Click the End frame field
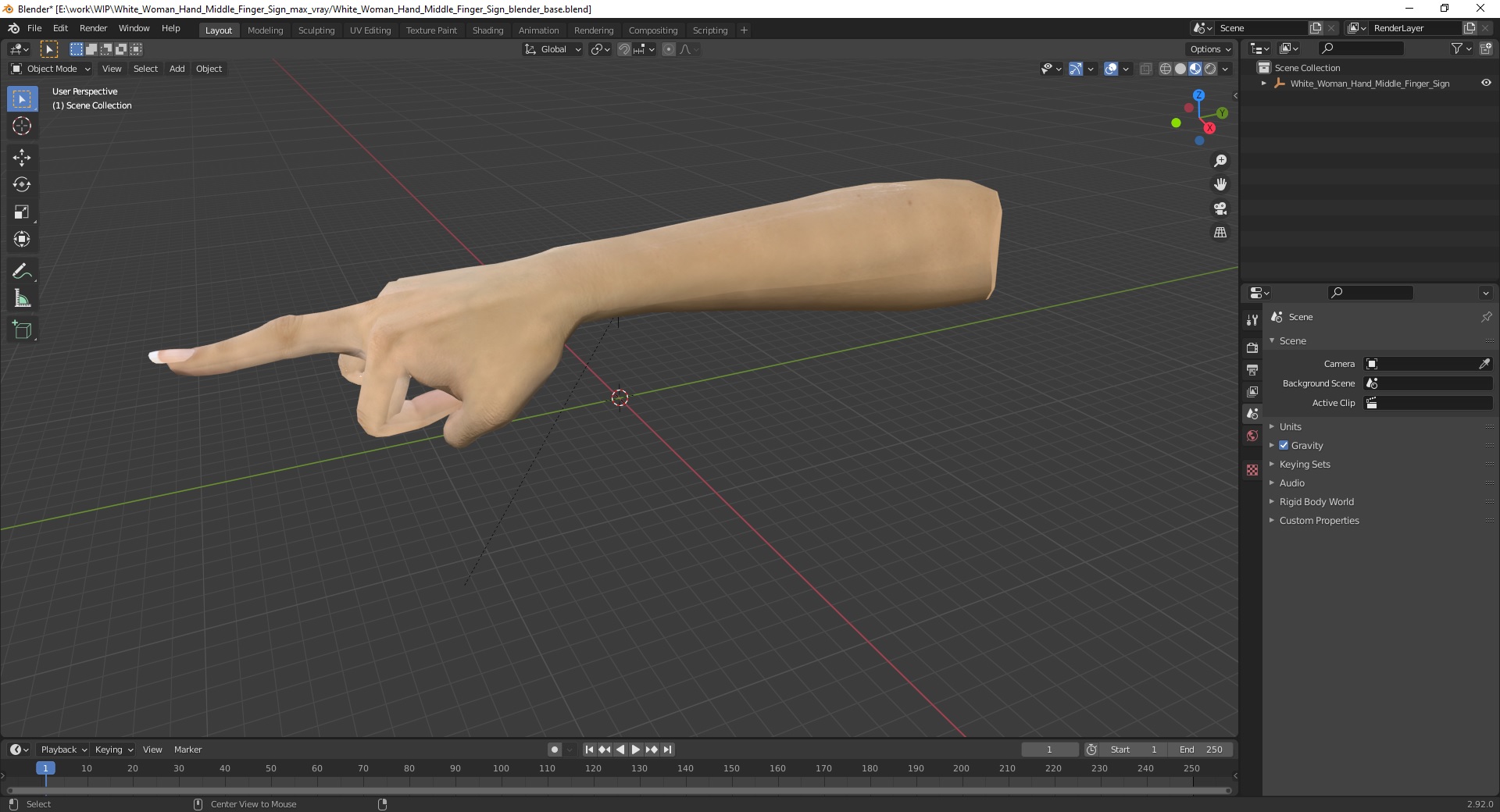 [1202, 750]
